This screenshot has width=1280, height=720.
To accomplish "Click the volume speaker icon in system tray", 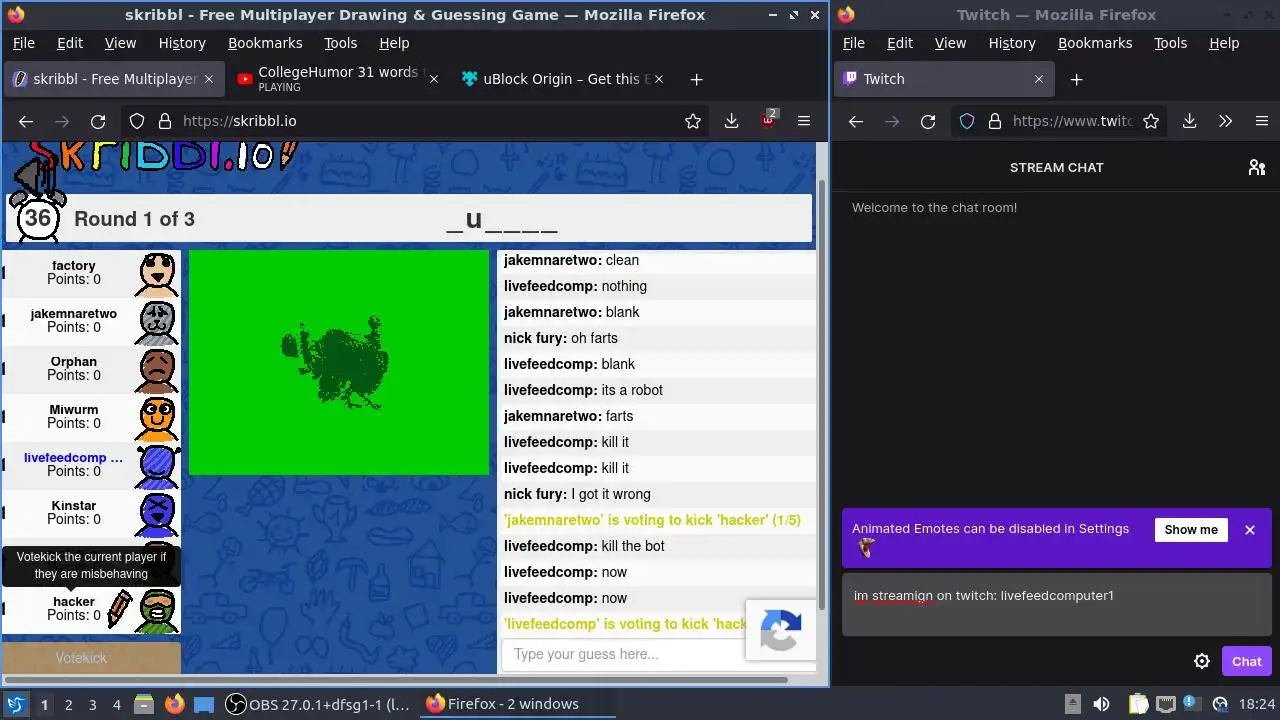I will (1101, 704).
